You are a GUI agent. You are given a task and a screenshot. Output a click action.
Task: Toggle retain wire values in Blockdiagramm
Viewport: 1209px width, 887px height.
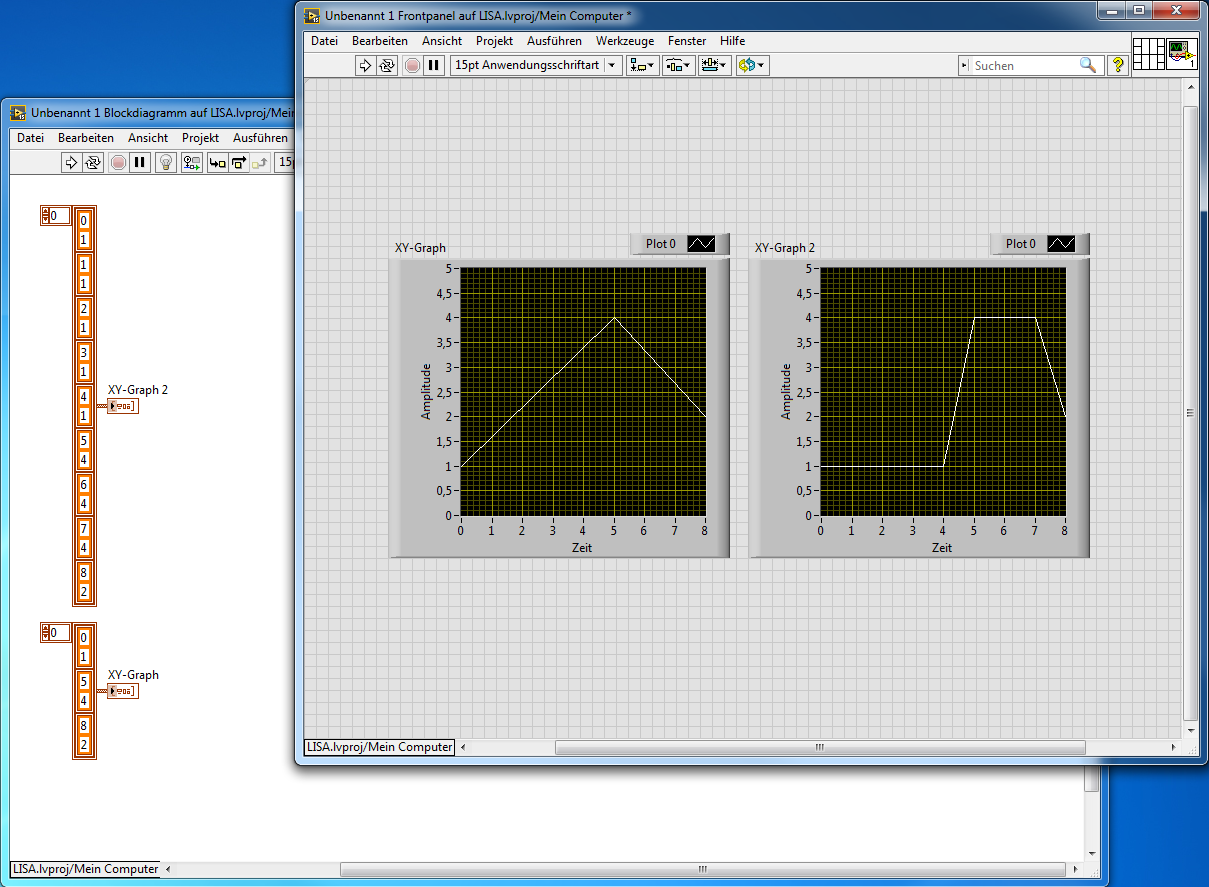pos(191,162)
